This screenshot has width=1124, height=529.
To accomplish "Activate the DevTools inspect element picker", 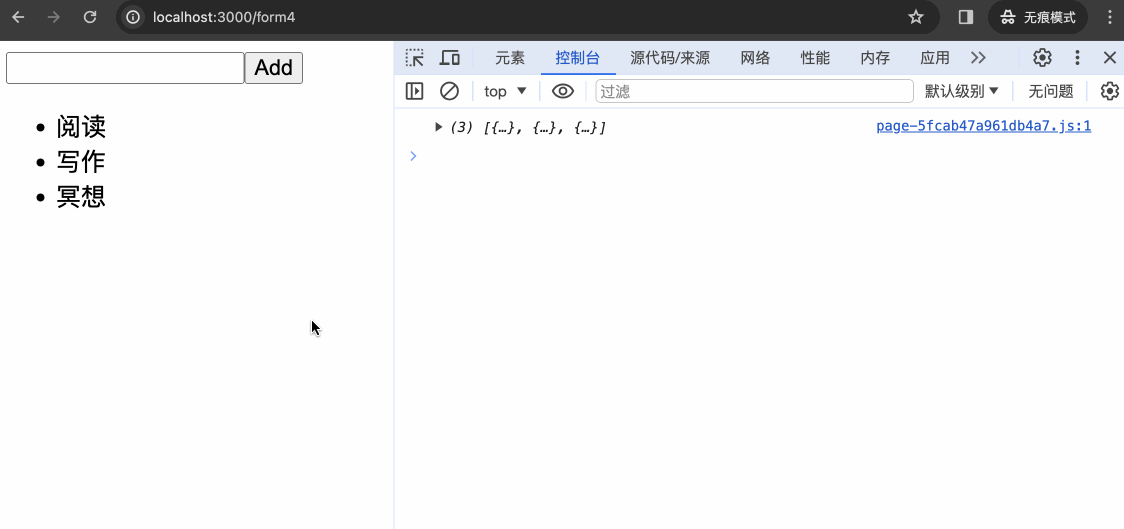I will [414, 58].
